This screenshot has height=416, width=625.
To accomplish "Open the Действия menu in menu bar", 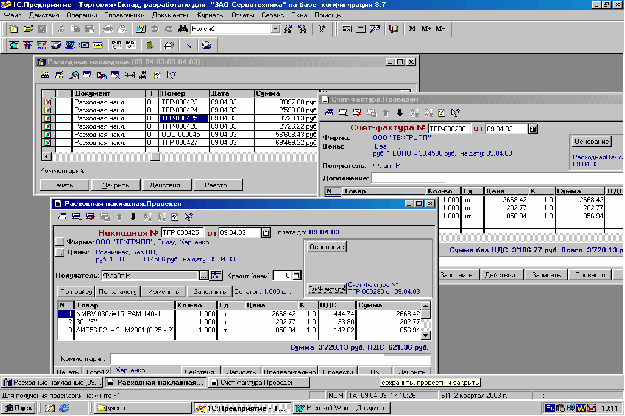I will click(x=44, y=15).
